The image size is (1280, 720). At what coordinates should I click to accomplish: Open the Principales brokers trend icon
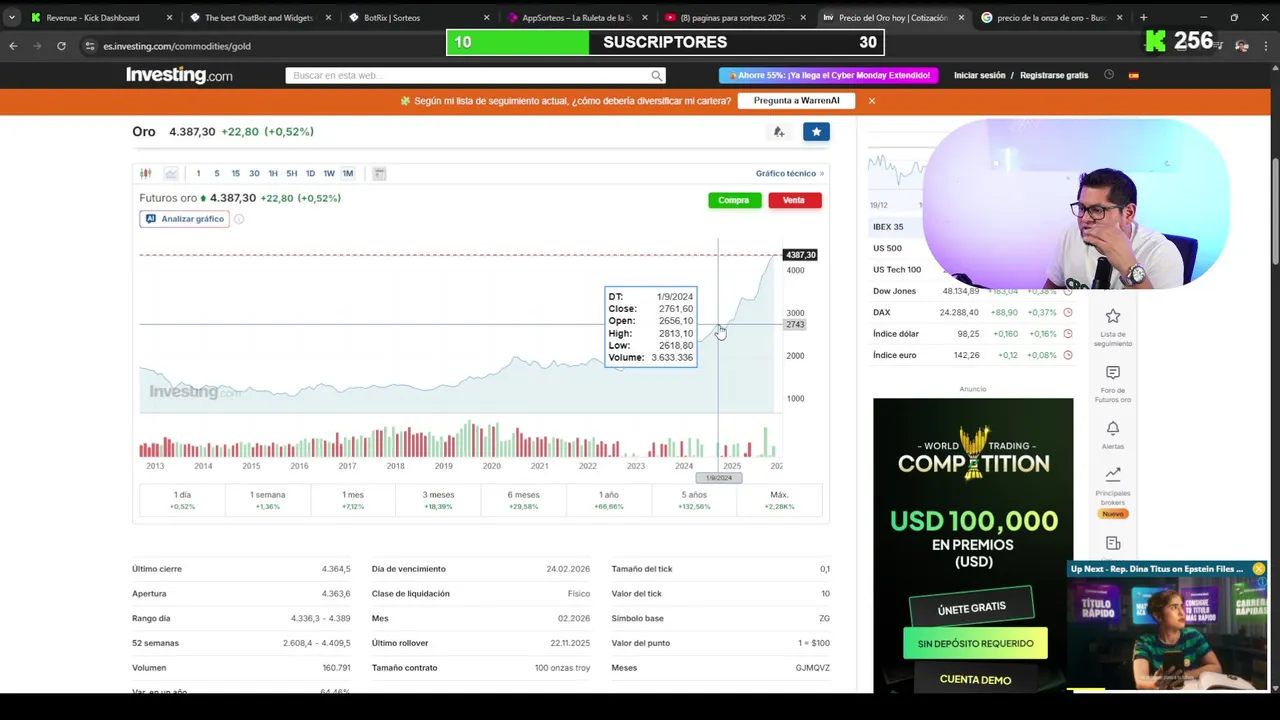click(x=1113, y=474)
